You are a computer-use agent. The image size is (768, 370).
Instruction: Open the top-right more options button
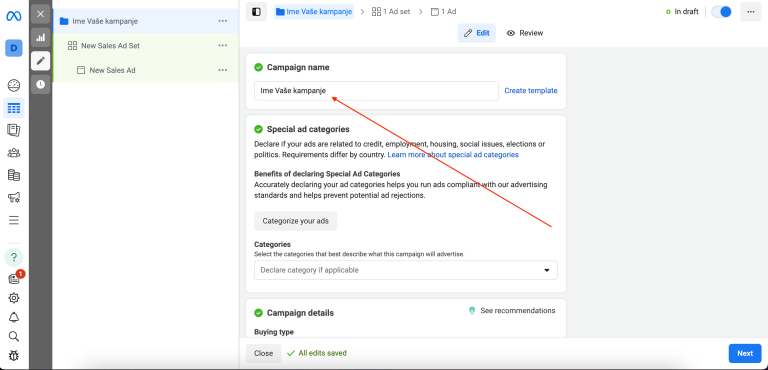click(750, 12)
